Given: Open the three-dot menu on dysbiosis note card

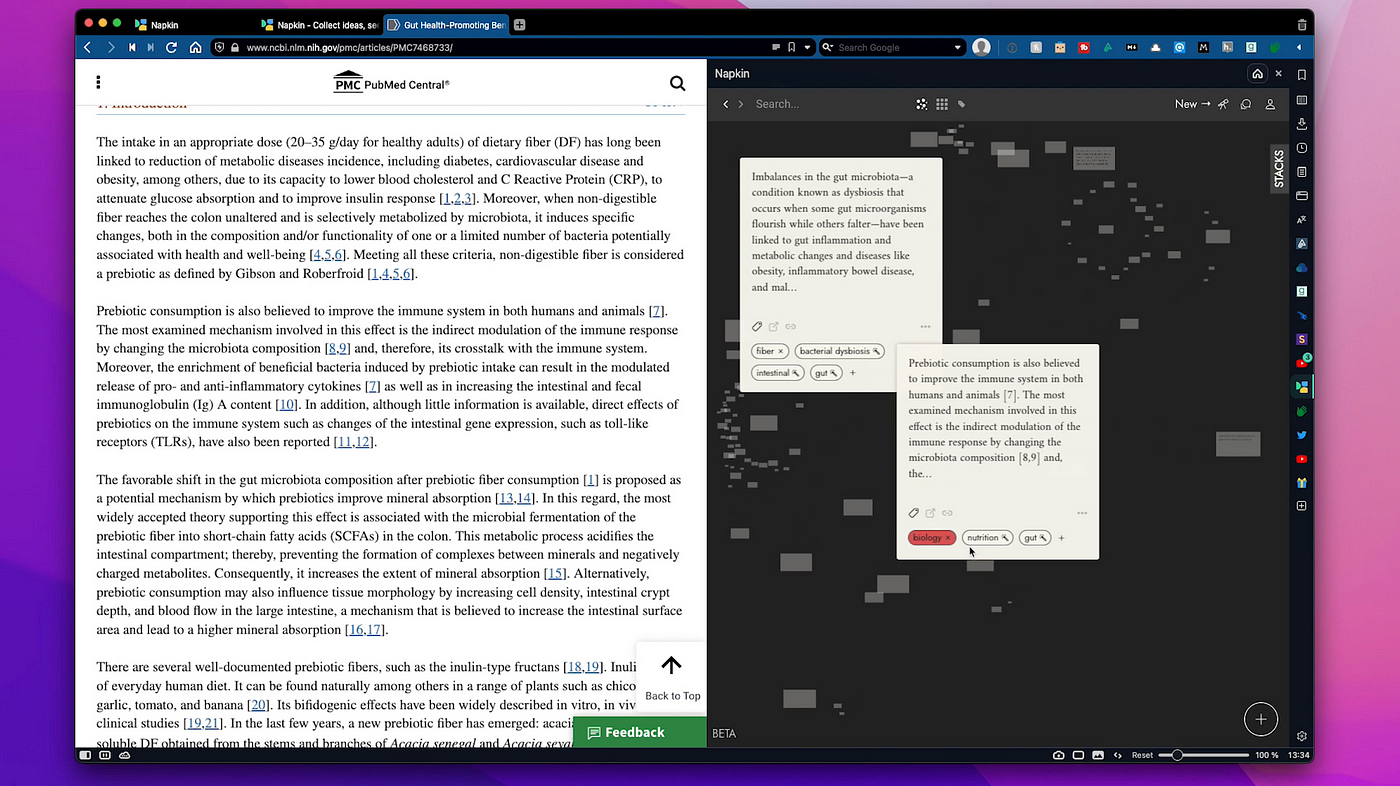Looking at the screenshot, I should point(925,326).
